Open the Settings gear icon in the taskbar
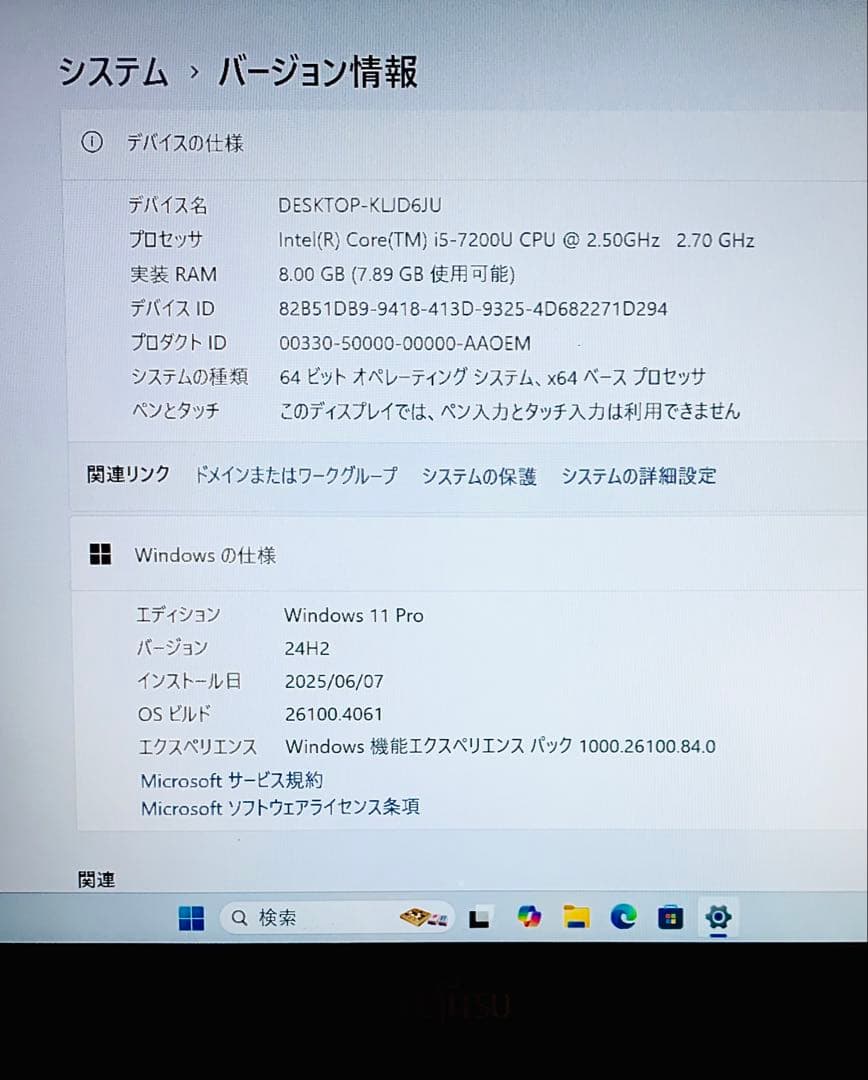Viewport: 868px width, 1080px height. 719,917
